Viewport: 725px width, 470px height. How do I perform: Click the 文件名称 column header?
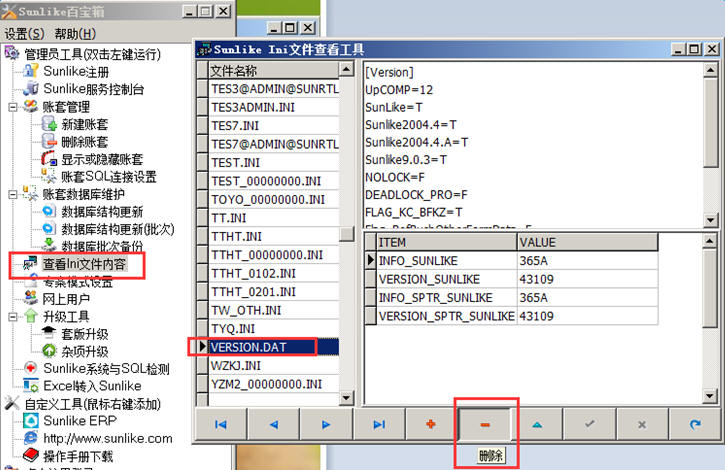click(x=274, y=71)
